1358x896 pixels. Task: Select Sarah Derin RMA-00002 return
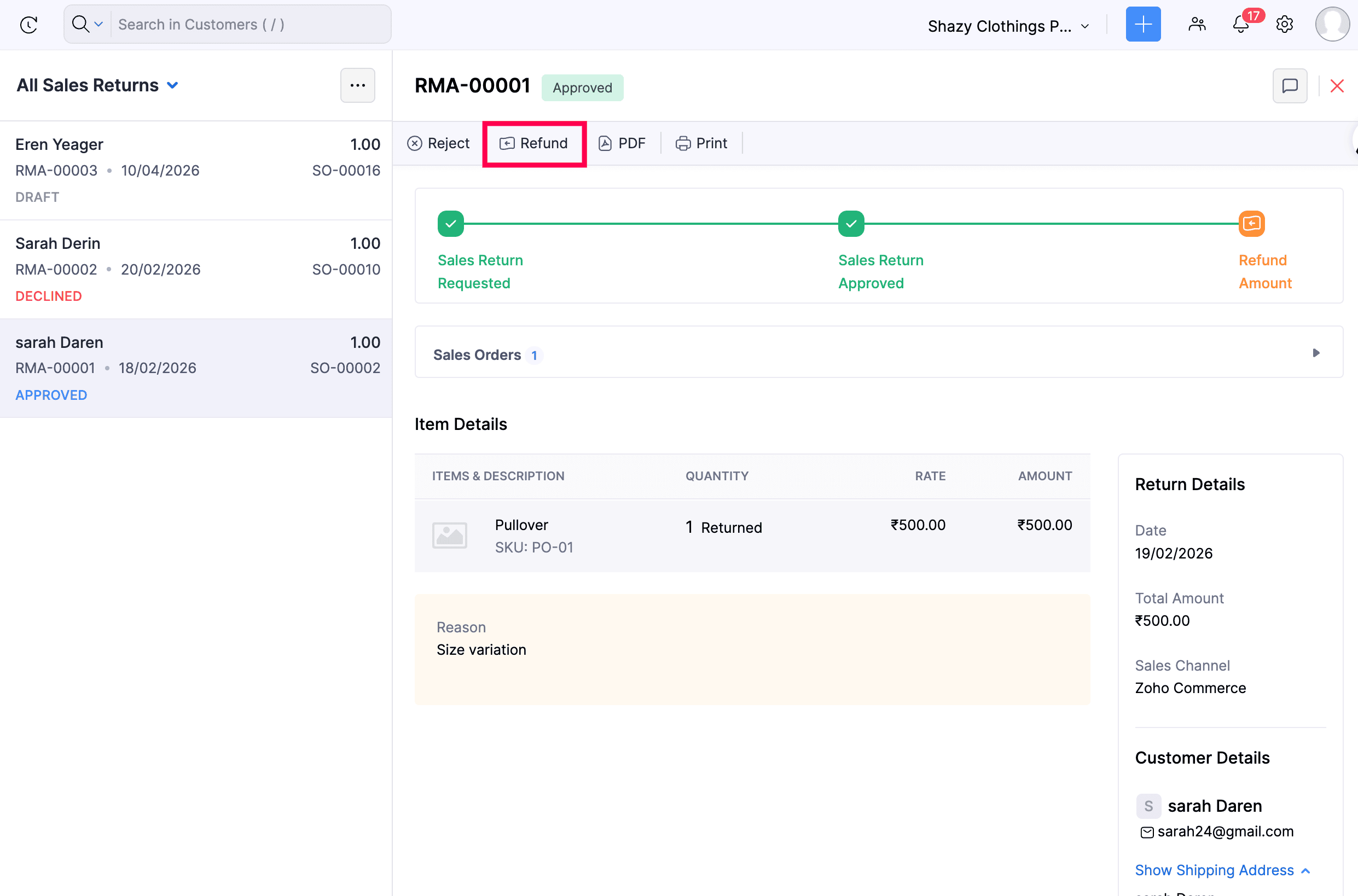(196, 269)
